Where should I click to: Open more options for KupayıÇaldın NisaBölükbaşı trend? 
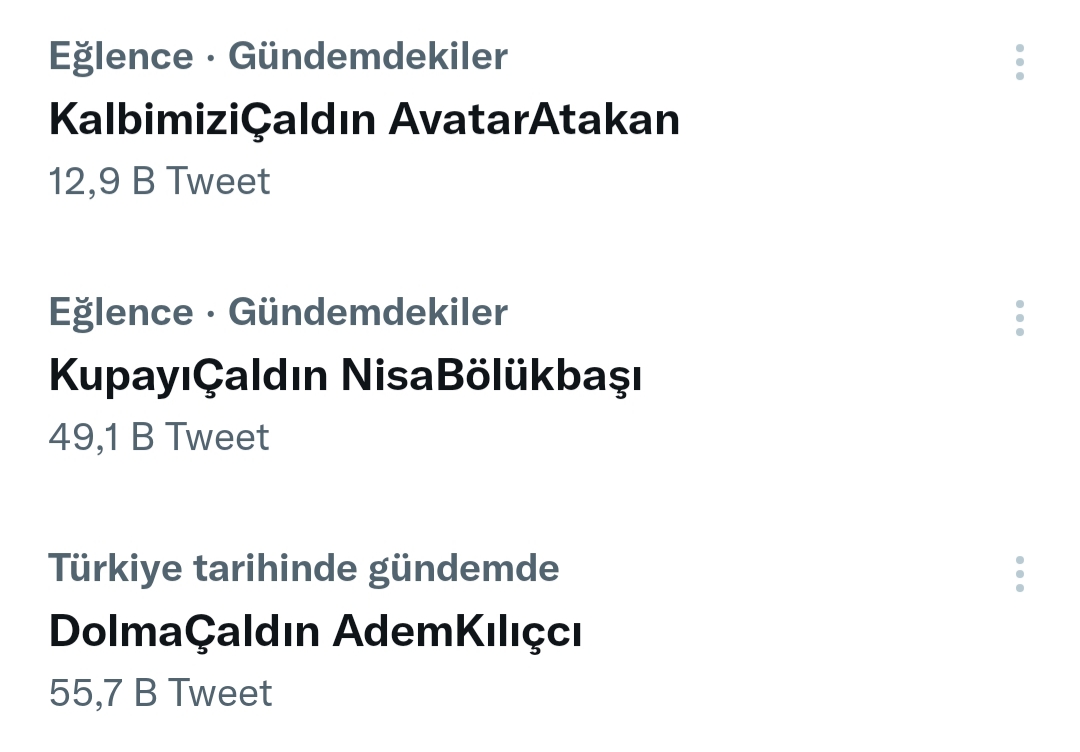click(1019, 318)
